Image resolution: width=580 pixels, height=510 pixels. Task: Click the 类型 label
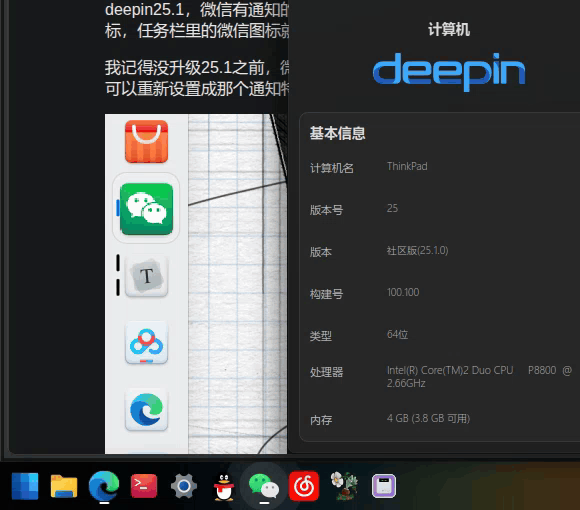(321, 336)
